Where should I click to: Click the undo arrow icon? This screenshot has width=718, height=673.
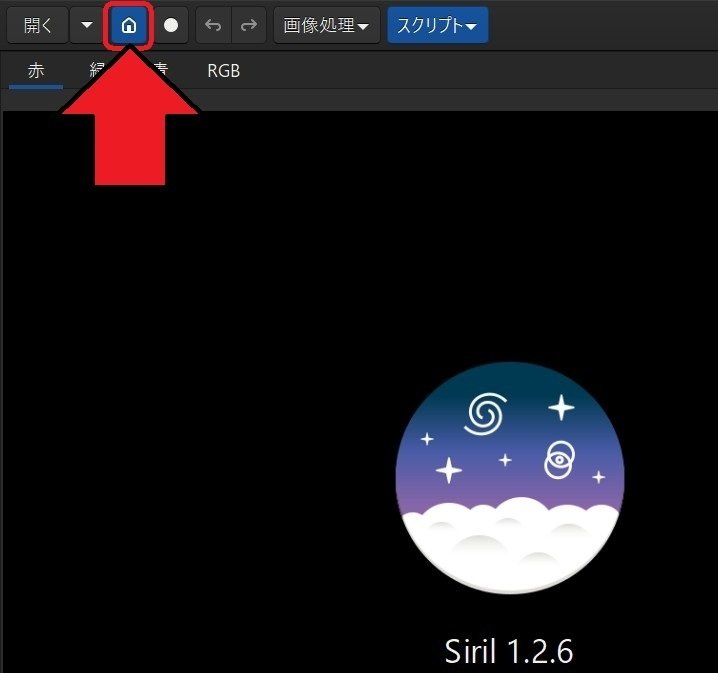213,25
